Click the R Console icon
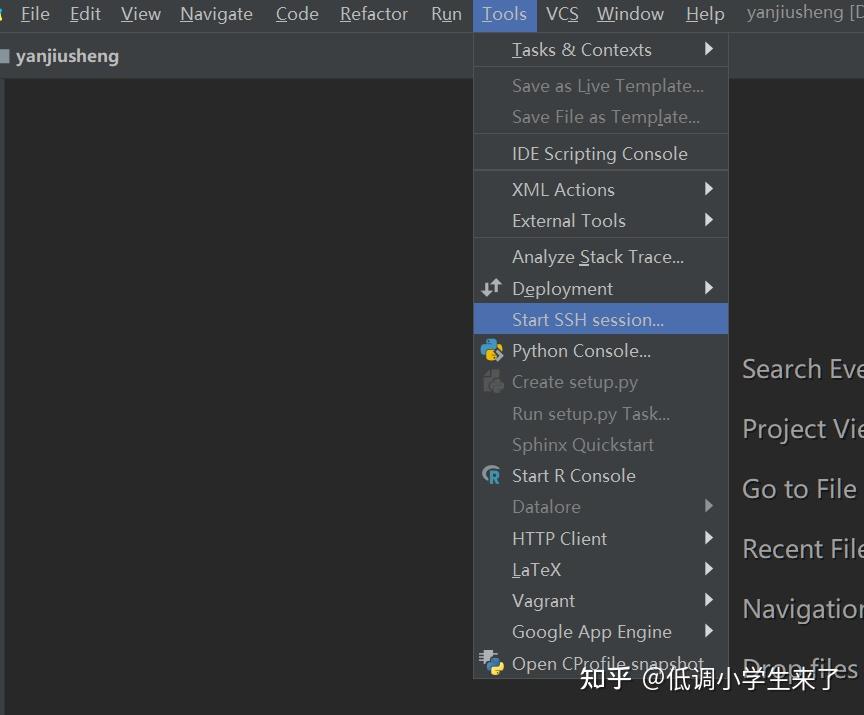 click(492, 475)
